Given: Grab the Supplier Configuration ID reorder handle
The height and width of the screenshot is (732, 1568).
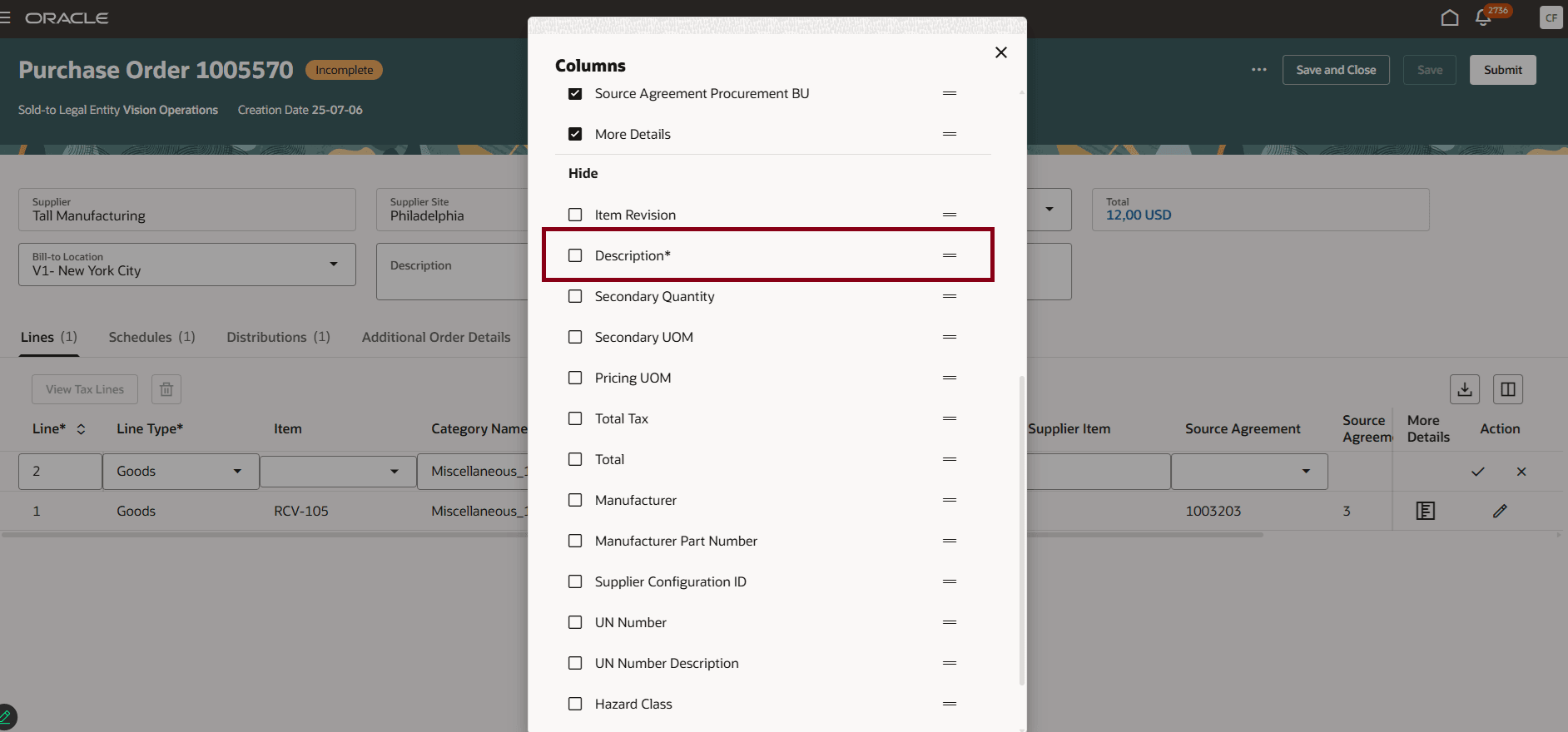Looking at the screenshot, I should click(x=950, y=581).
